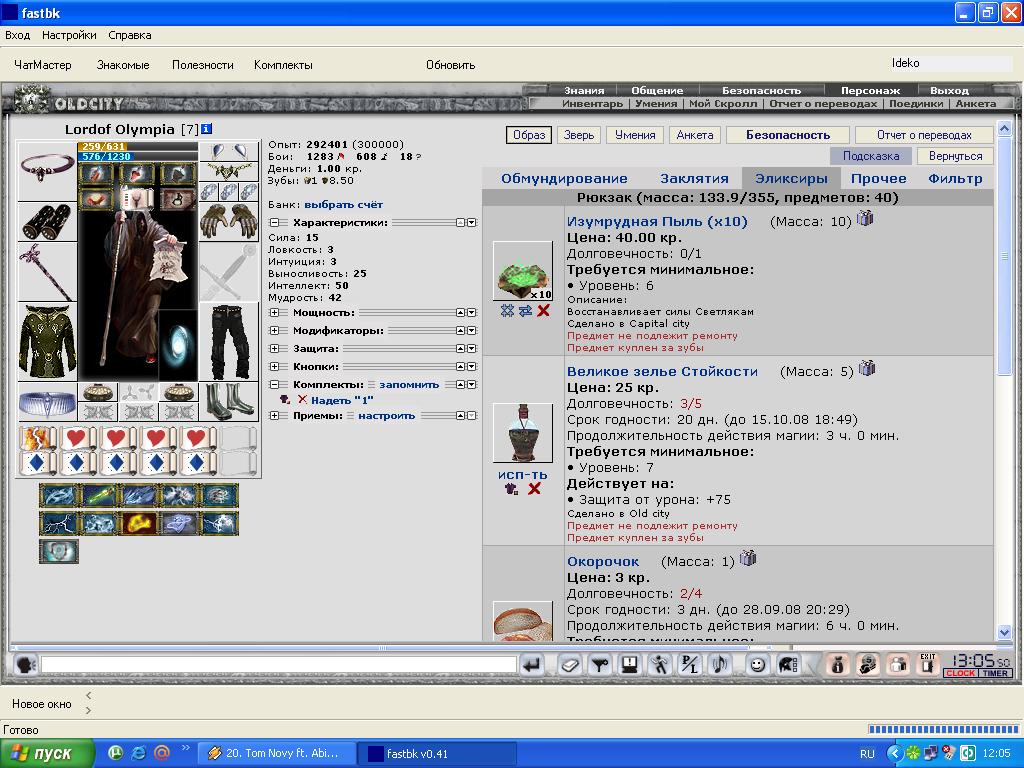Expand the Кнопки section

[x=274, y=366]
